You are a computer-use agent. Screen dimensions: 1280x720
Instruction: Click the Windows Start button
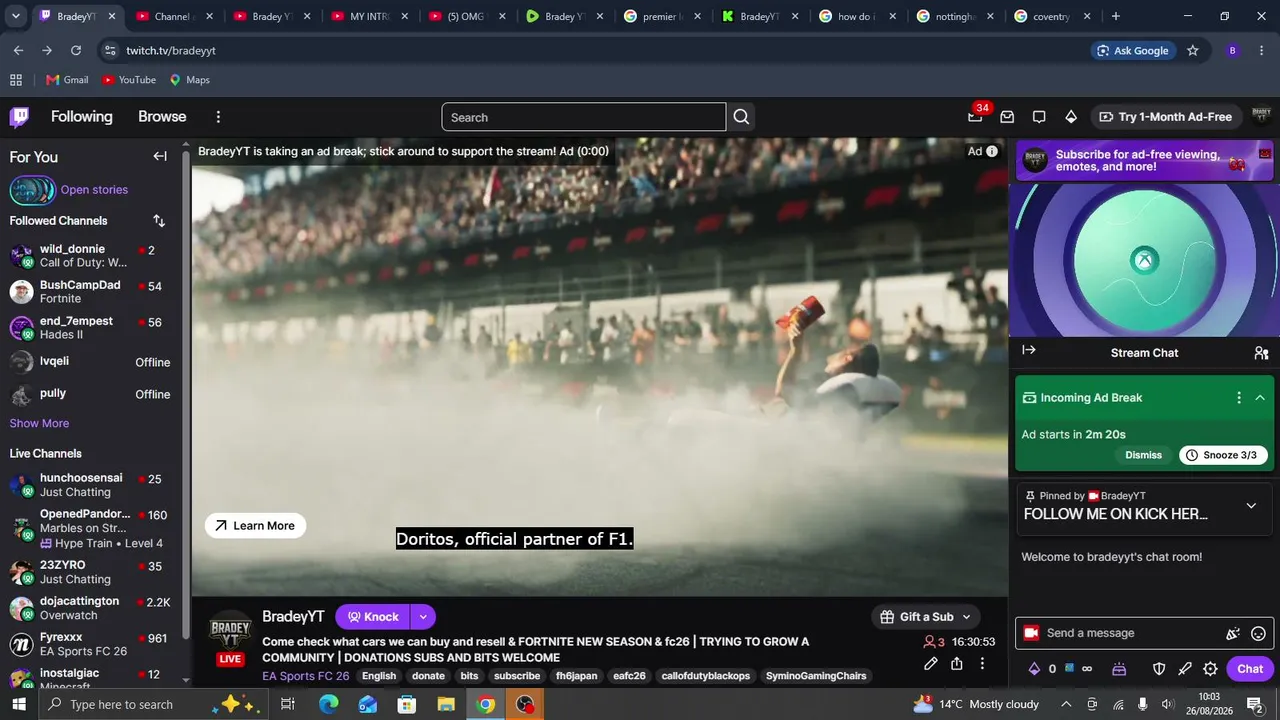coord(19,705)
